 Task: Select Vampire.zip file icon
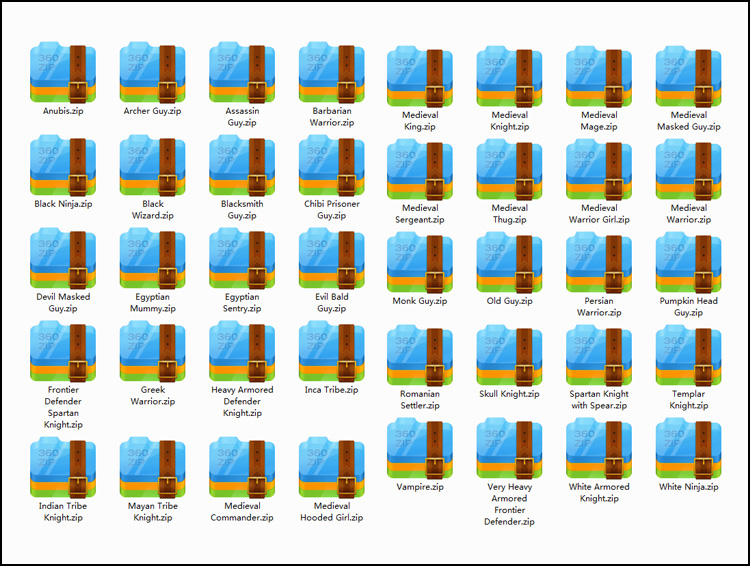pos(420,449)
